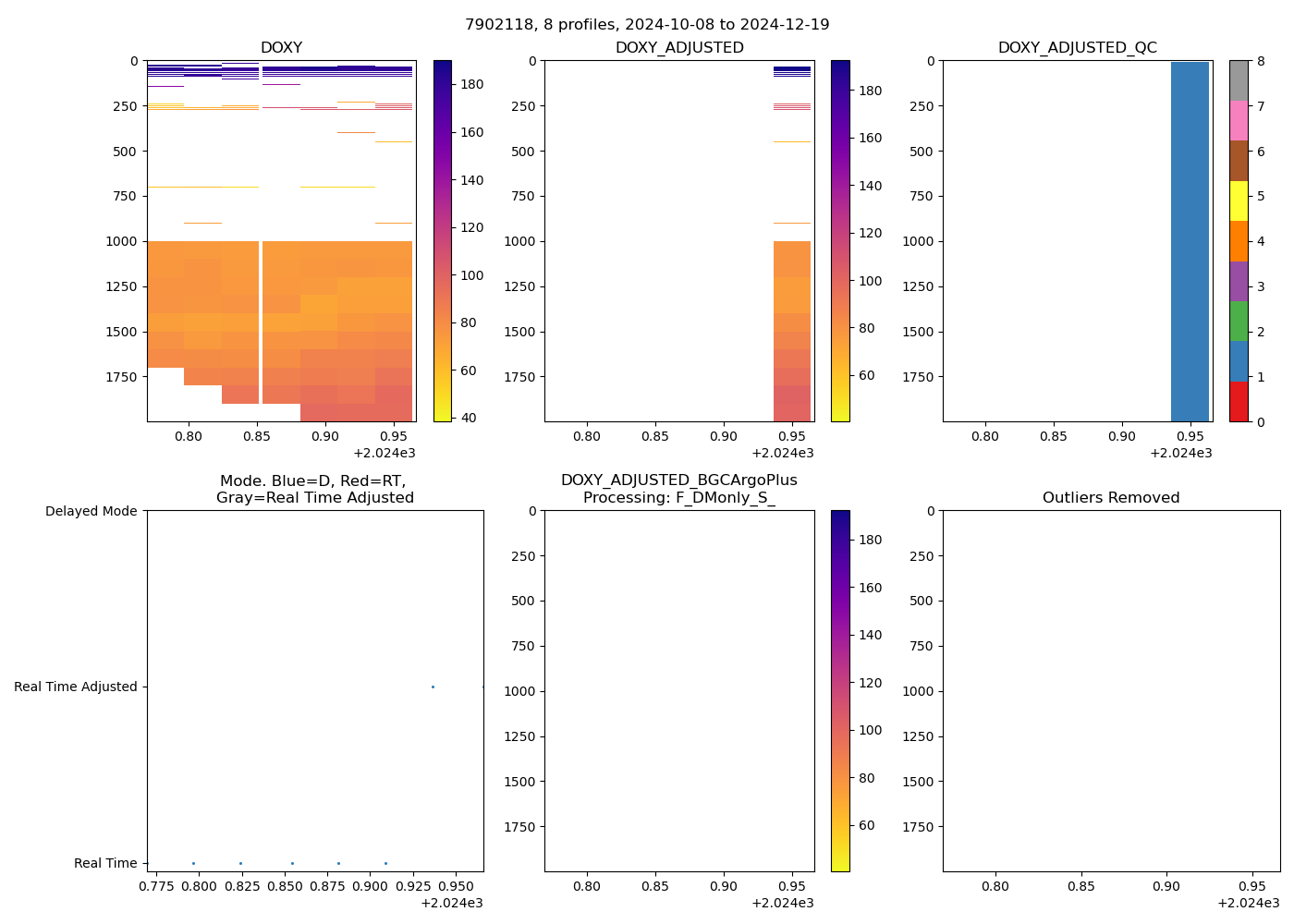The image size is (1294, 924).
Task: Click the Real Time Adjusted data point near 0.937
Action: [x=433, y=687]
